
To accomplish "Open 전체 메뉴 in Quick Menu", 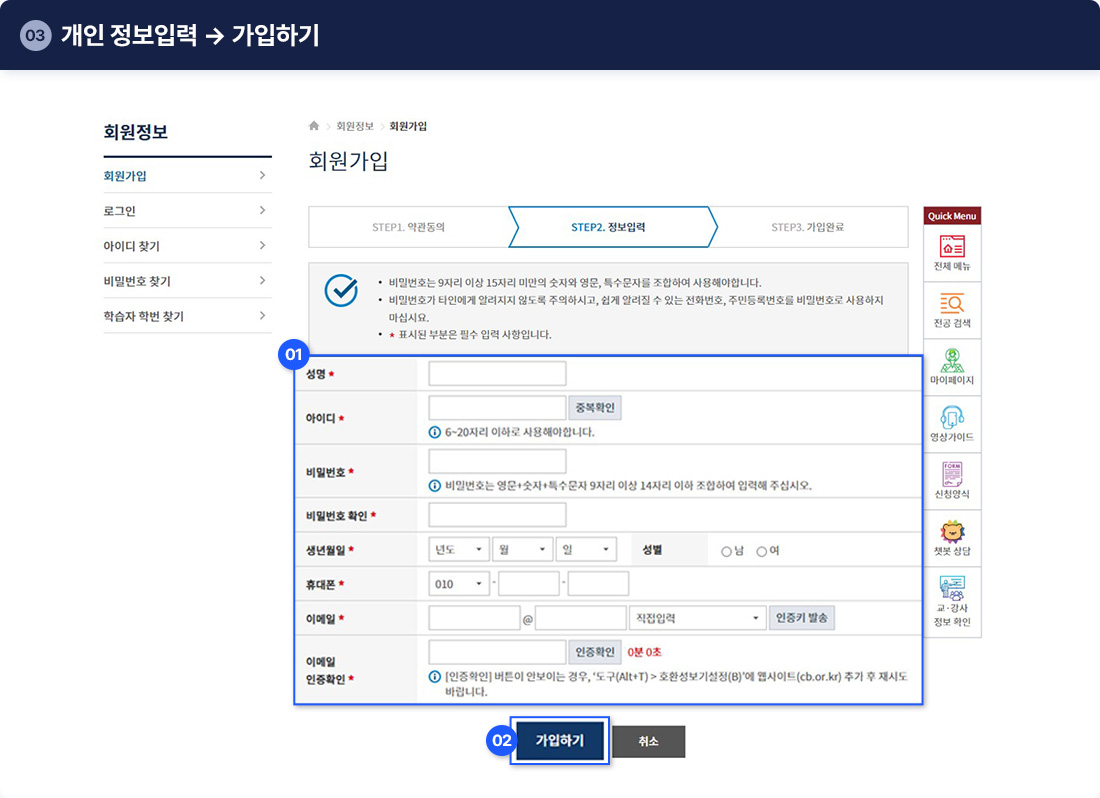I will coord(952,246).
